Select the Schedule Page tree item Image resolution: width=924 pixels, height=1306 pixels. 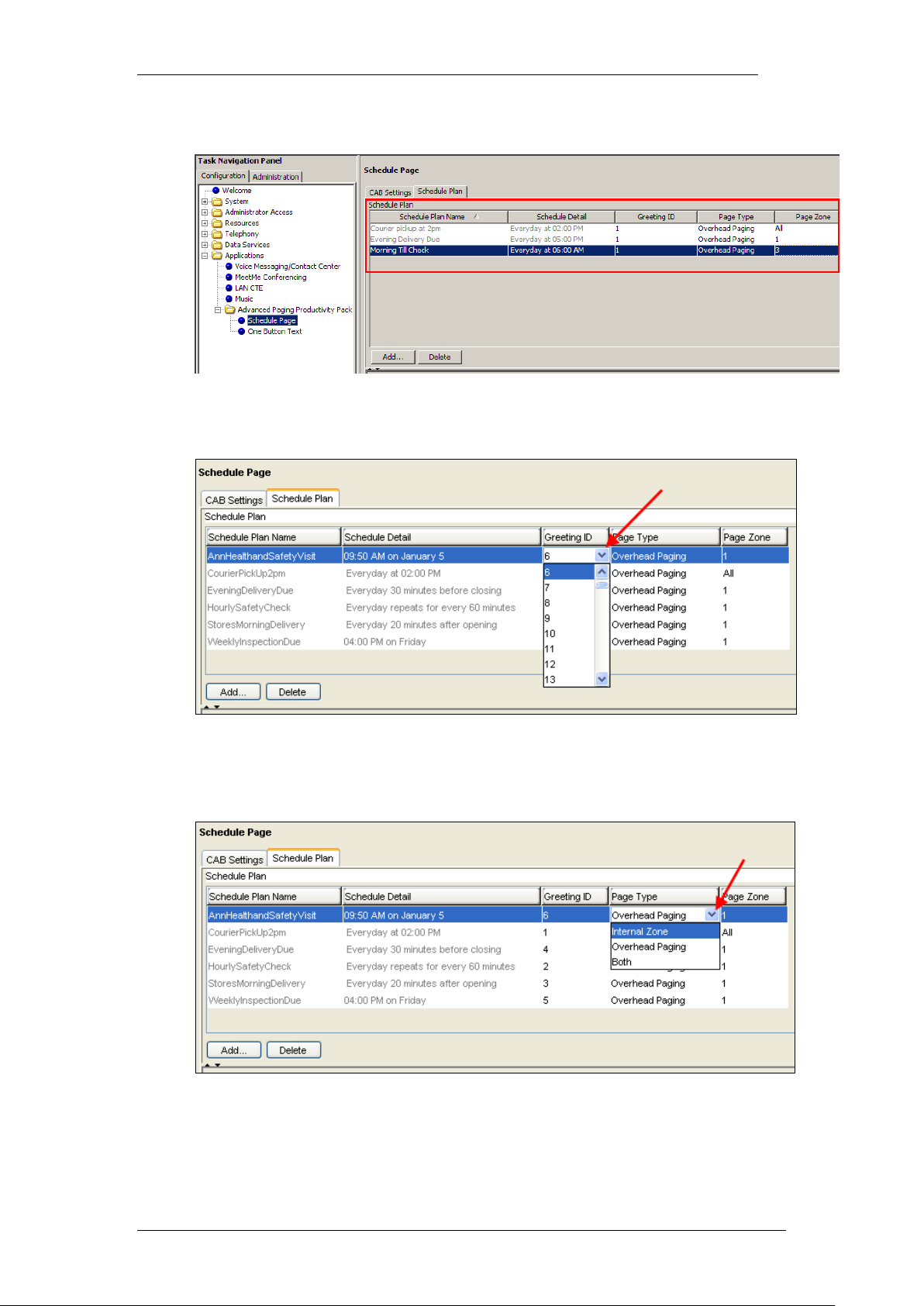click(272, 321)
